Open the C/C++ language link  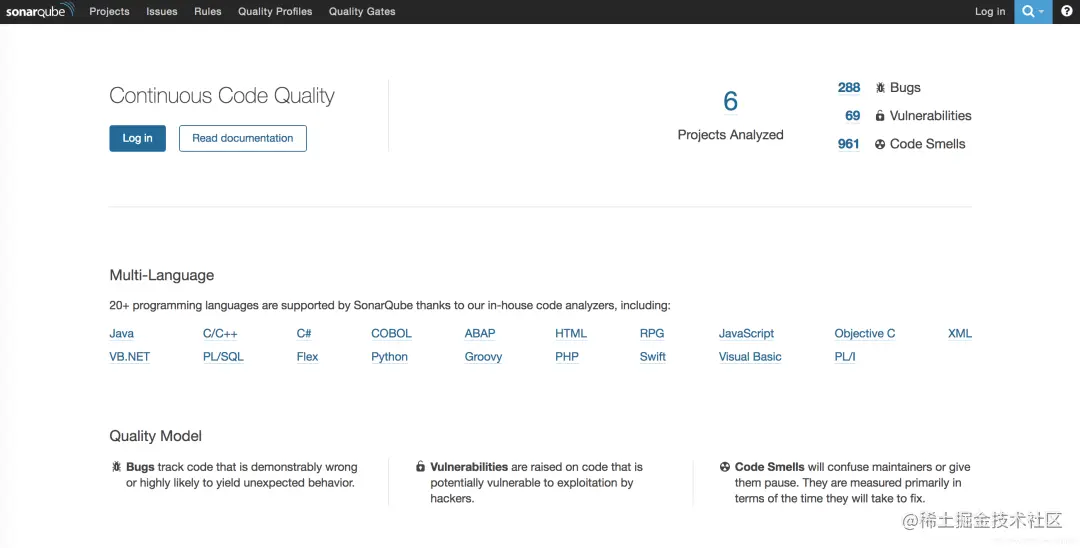coord(220,333)
